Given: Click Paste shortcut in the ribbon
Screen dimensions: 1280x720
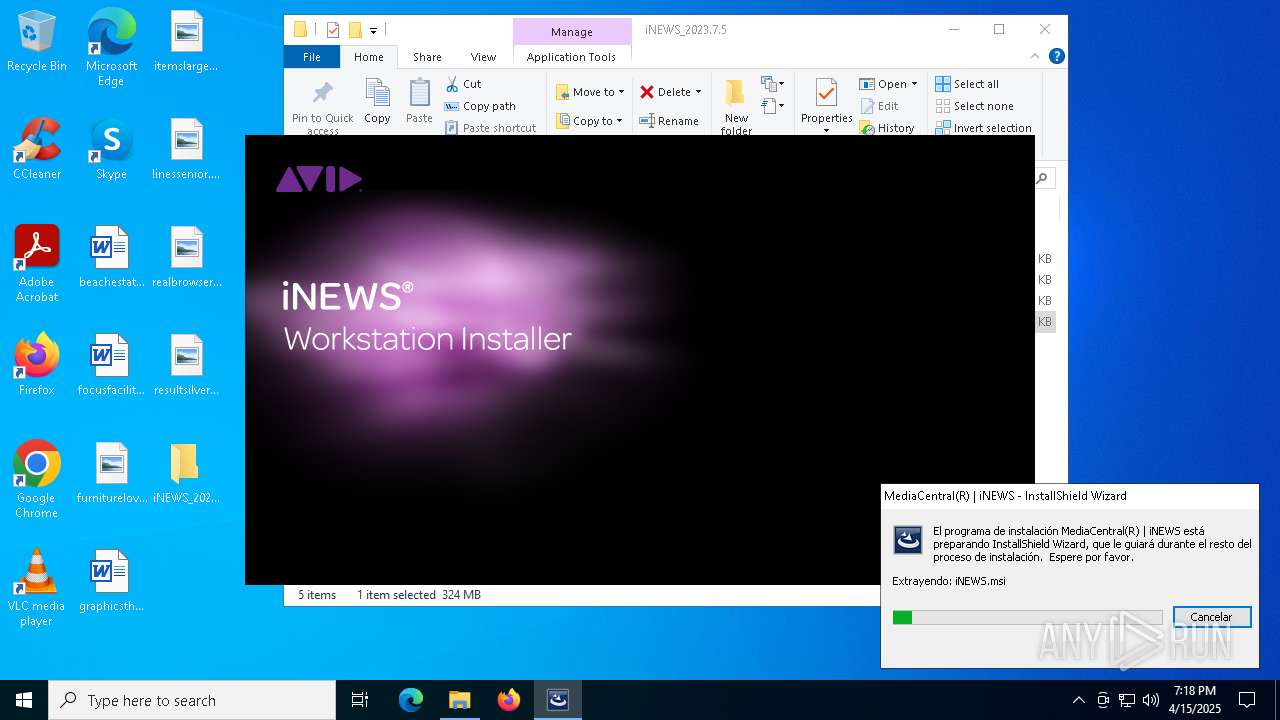Looking at the screenshot, I should point(490,128).
